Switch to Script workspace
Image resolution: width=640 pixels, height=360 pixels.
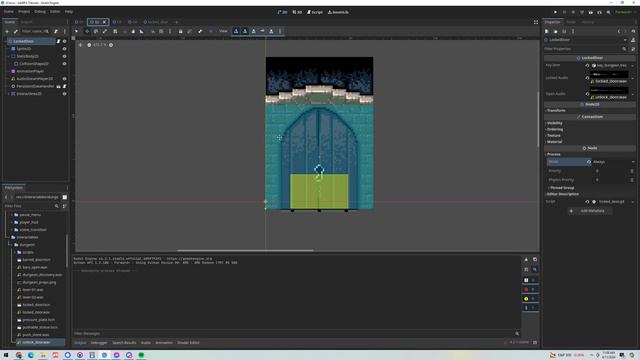[315, 12]
